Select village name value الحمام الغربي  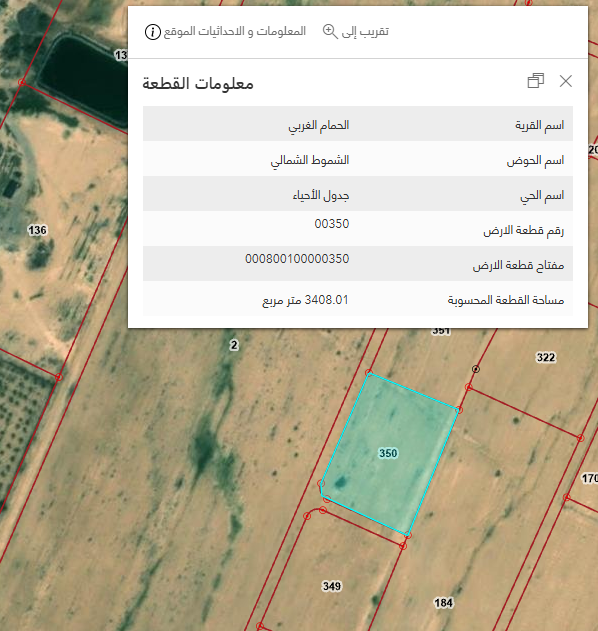pyautogui.click(x=318, y=126)
